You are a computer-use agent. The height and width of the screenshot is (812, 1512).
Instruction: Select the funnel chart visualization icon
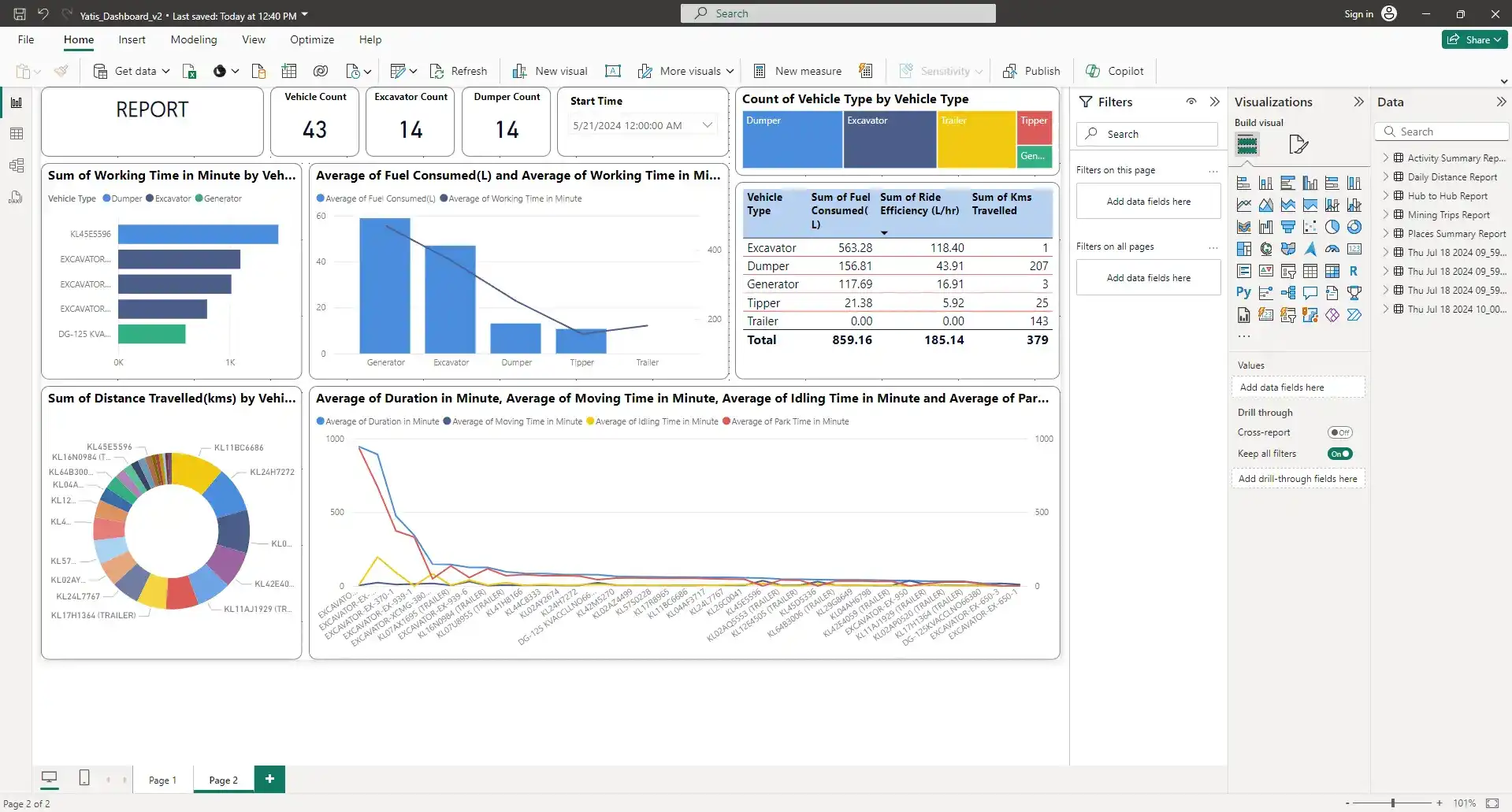point(1287,228)
